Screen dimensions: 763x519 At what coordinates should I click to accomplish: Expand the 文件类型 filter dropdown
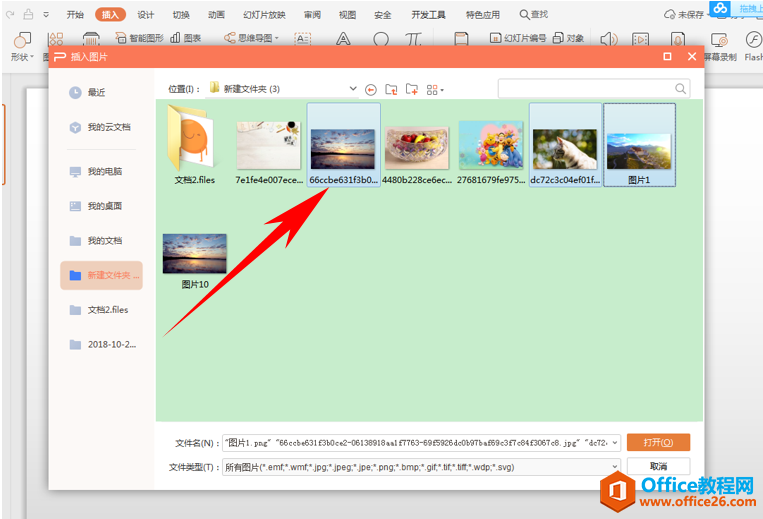tap(615, 467)
